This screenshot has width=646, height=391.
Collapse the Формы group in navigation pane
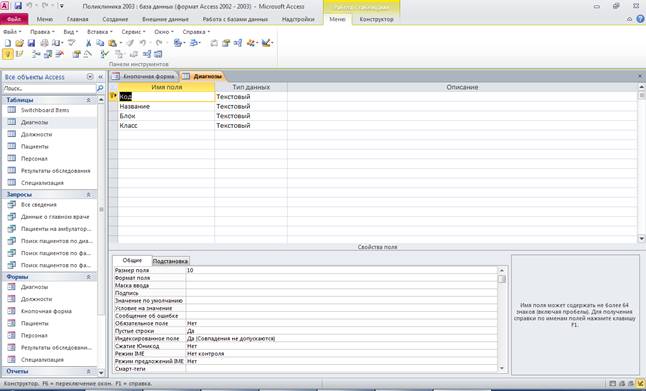pos(88,277)
